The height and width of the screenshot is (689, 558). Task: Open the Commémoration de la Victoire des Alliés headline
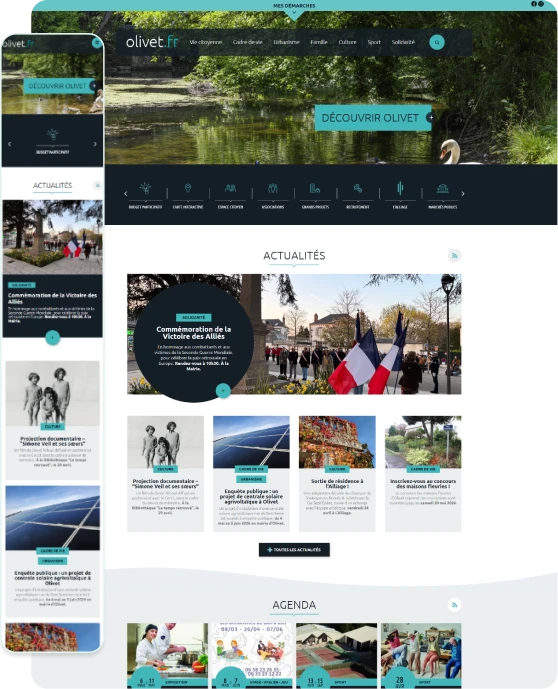tap(194, 333)
